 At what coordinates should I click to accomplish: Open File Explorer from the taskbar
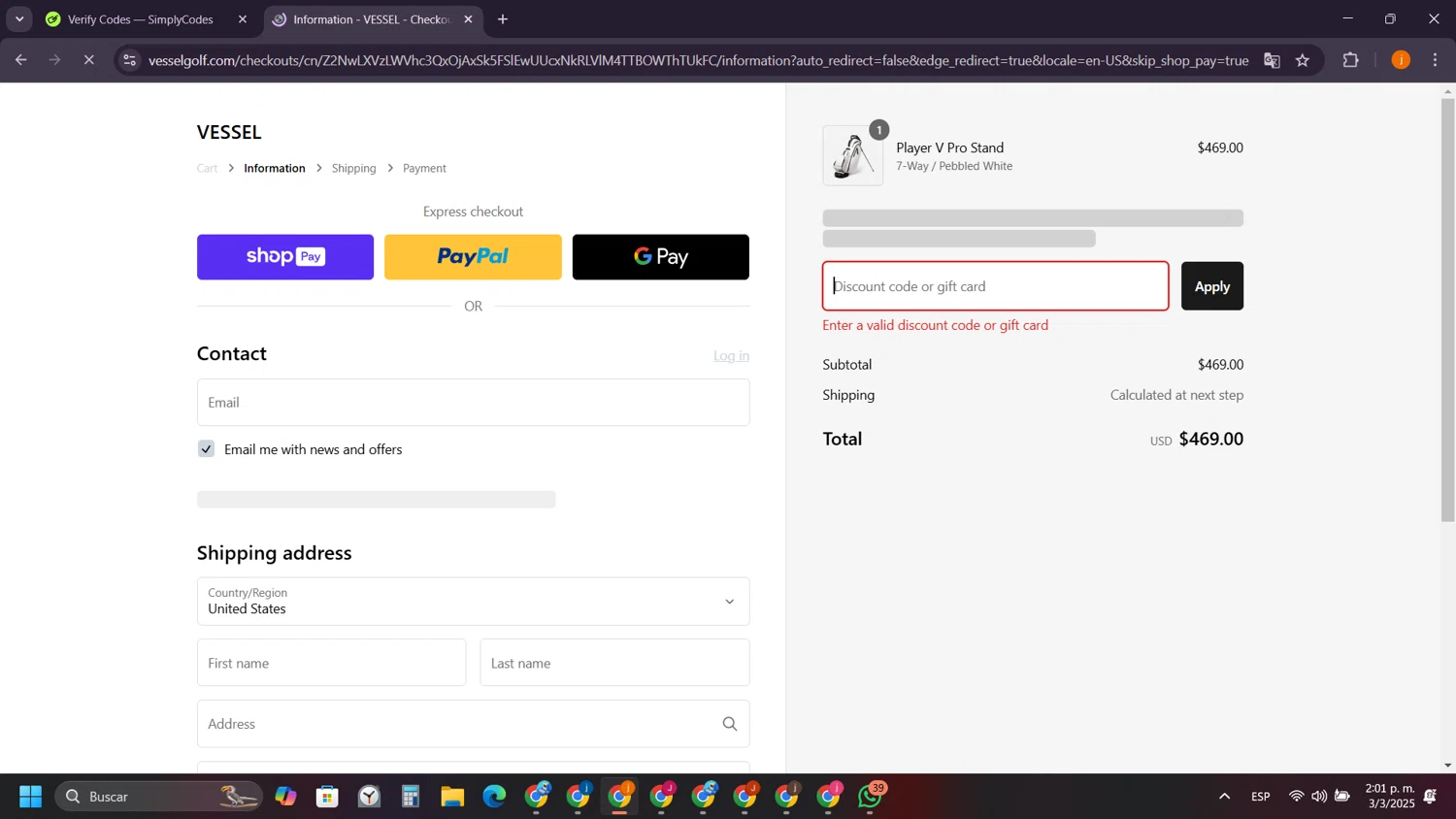click(x=452, y=797)
